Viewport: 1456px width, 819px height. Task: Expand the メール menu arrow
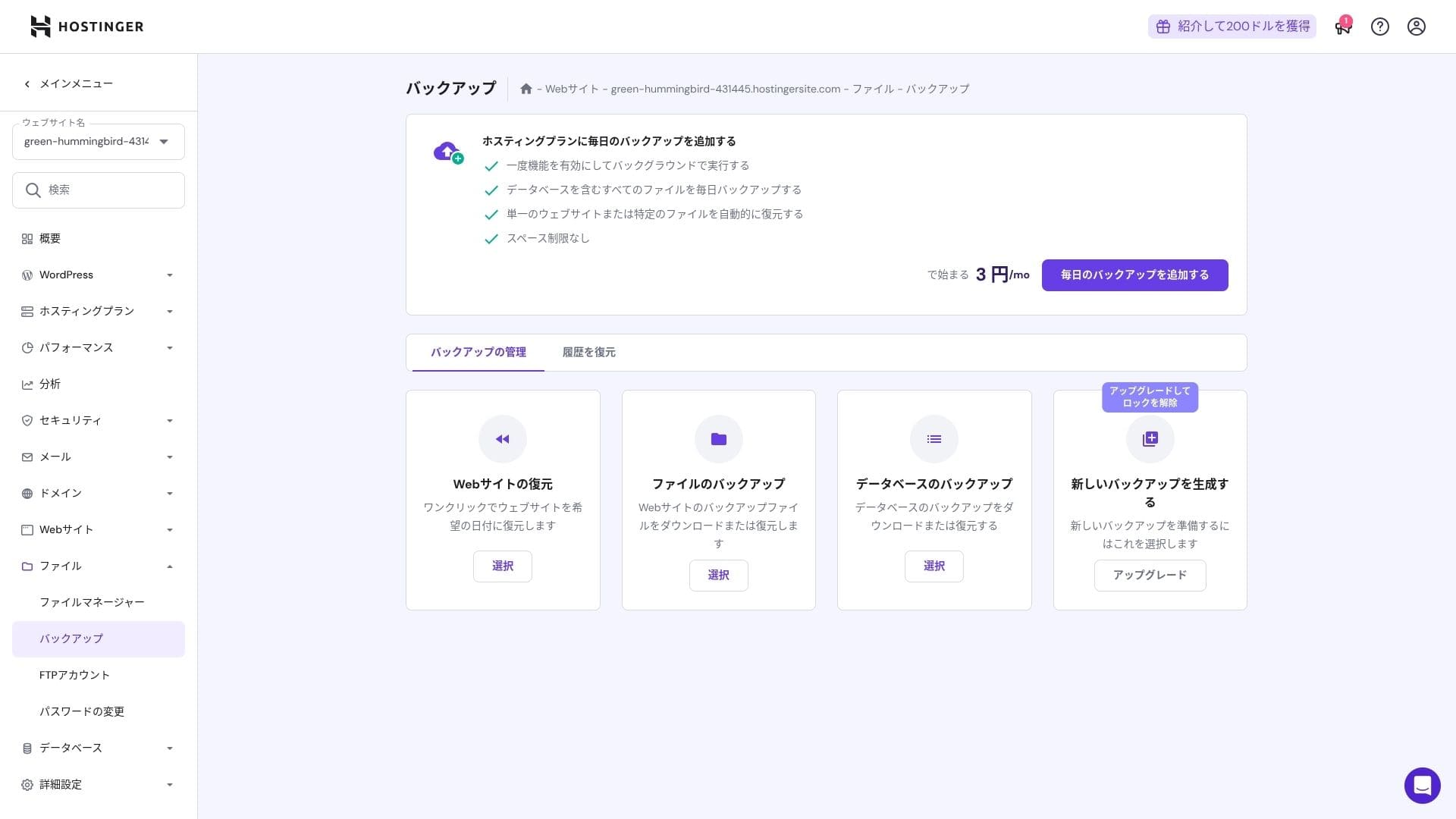[170, 457]
